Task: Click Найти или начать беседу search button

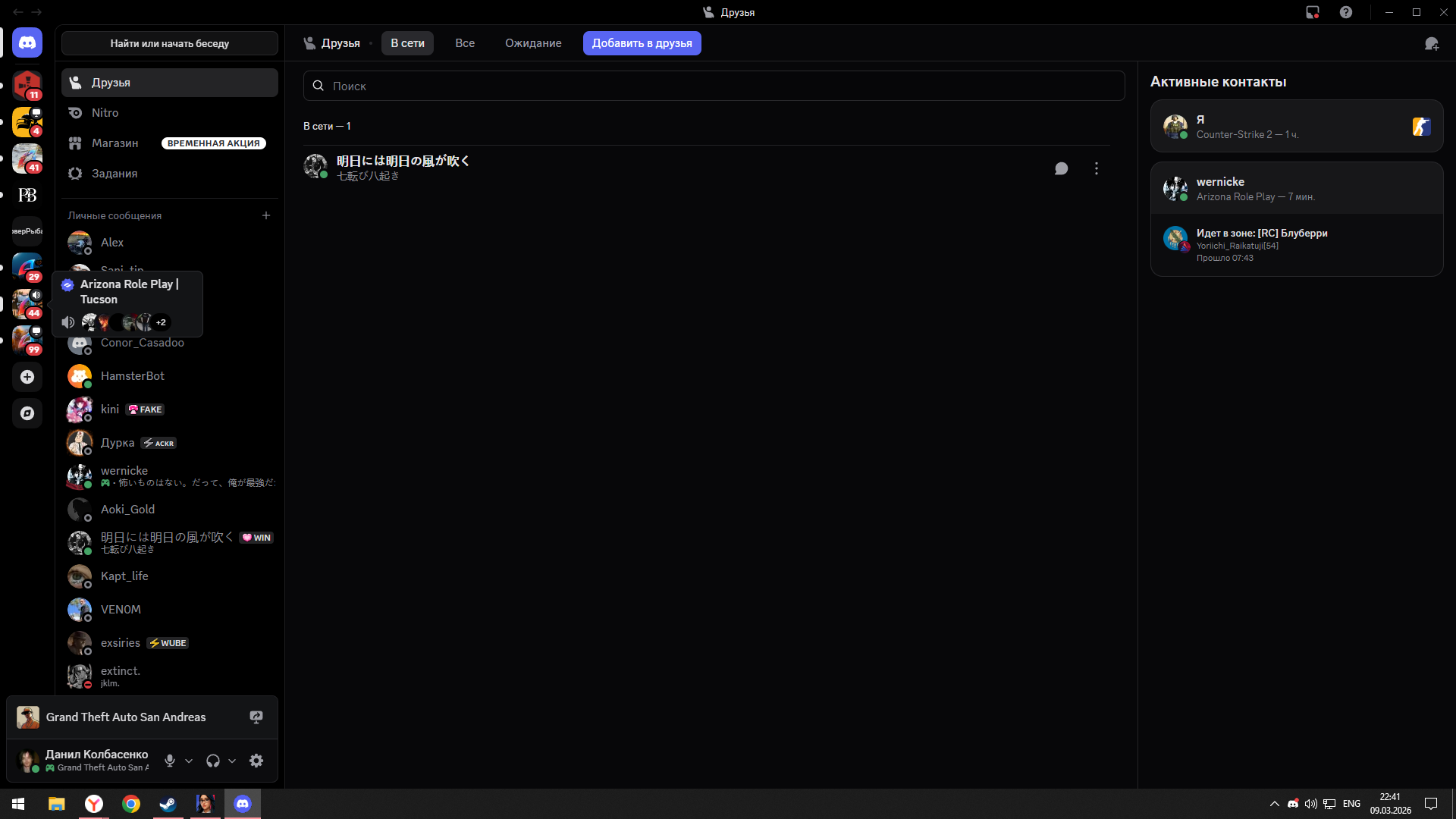Action: point(169,43)
